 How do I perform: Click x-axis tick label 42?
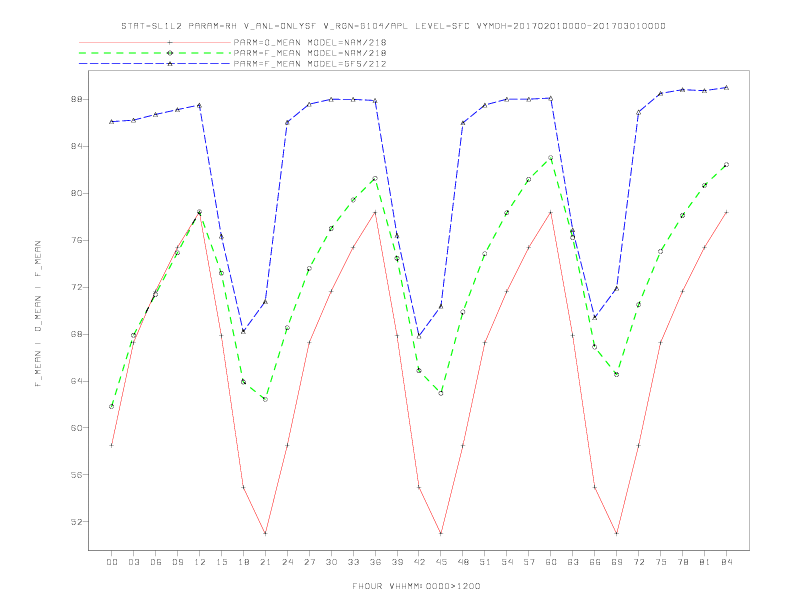(419, 562)
